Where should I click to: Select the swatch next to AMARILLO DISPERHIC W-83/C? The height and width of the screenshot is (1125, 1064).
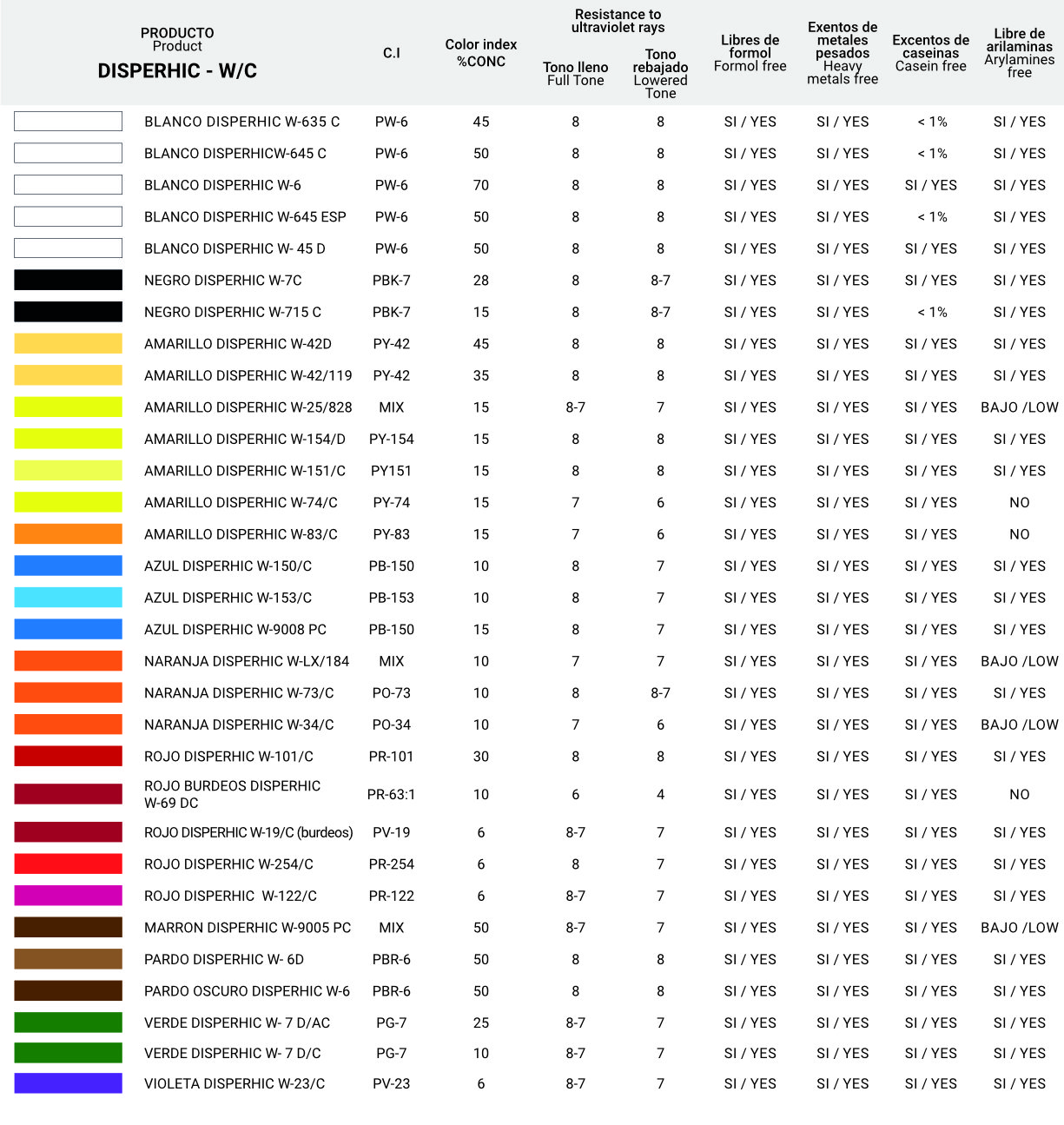pyautogui.click(x=68, y=534)
